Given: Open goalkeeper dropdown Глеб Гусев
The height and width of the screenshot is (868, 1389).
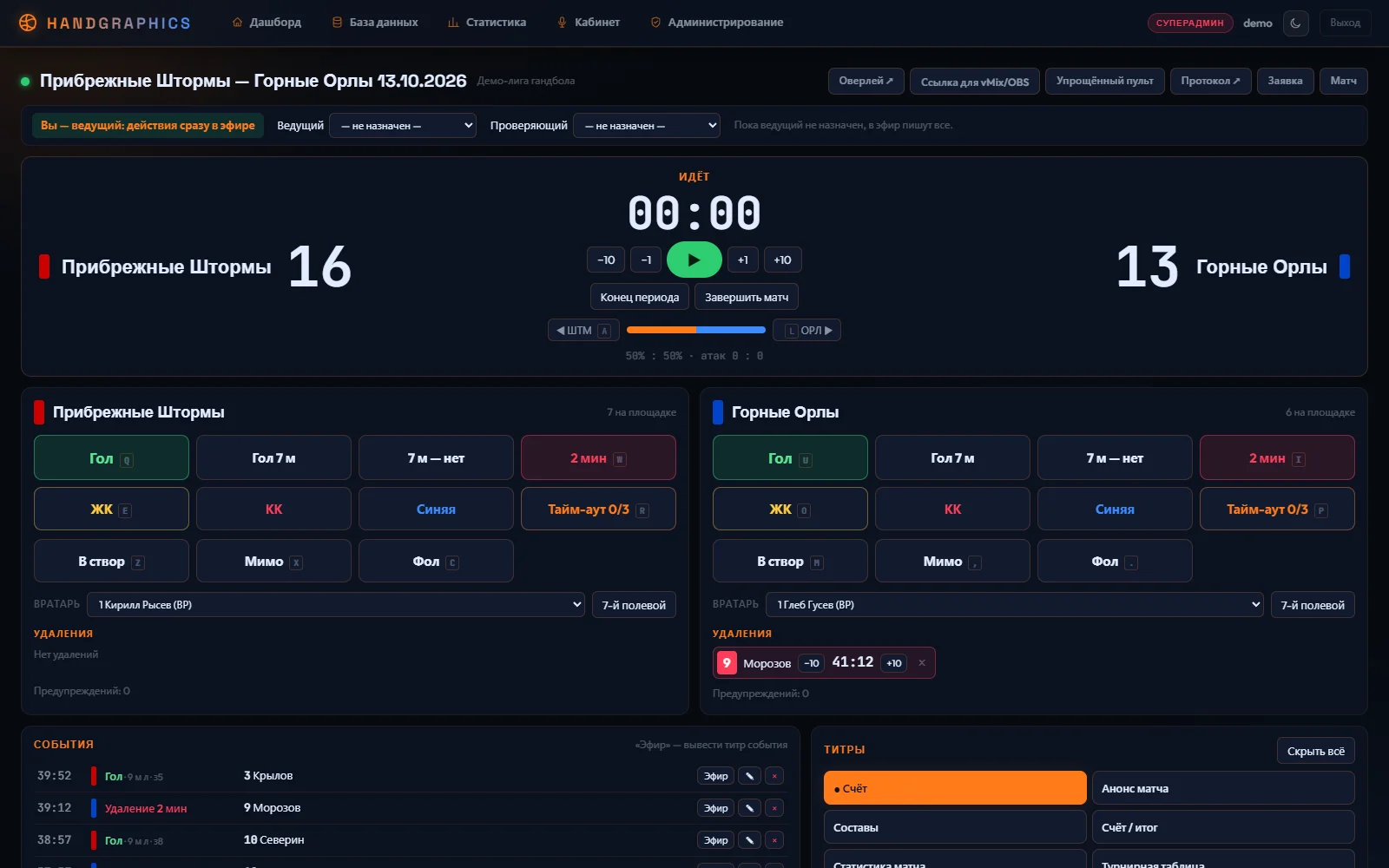Looking at the screenshot, I should pyautogui.click(x=1015, y=605).
